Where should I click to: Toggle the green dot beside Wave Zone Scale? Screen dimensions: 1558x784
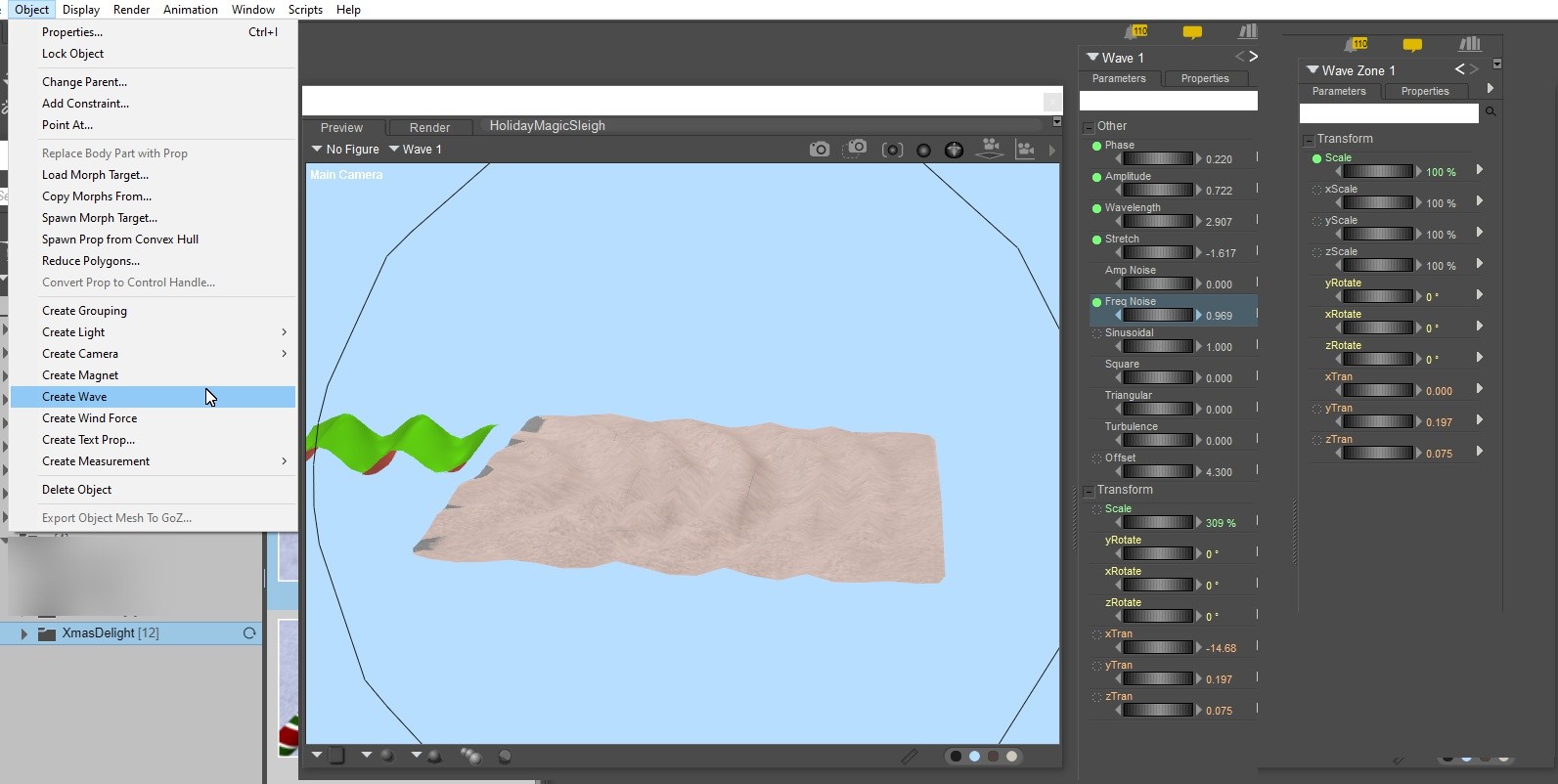click(1316, 158)
